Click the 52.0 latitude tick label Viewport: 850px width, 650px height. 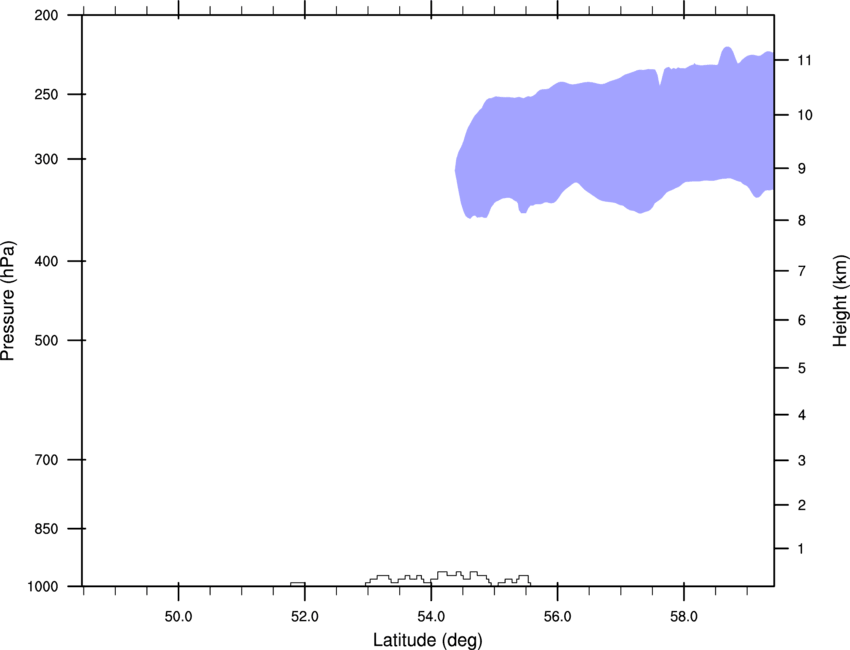coord(305,617)
